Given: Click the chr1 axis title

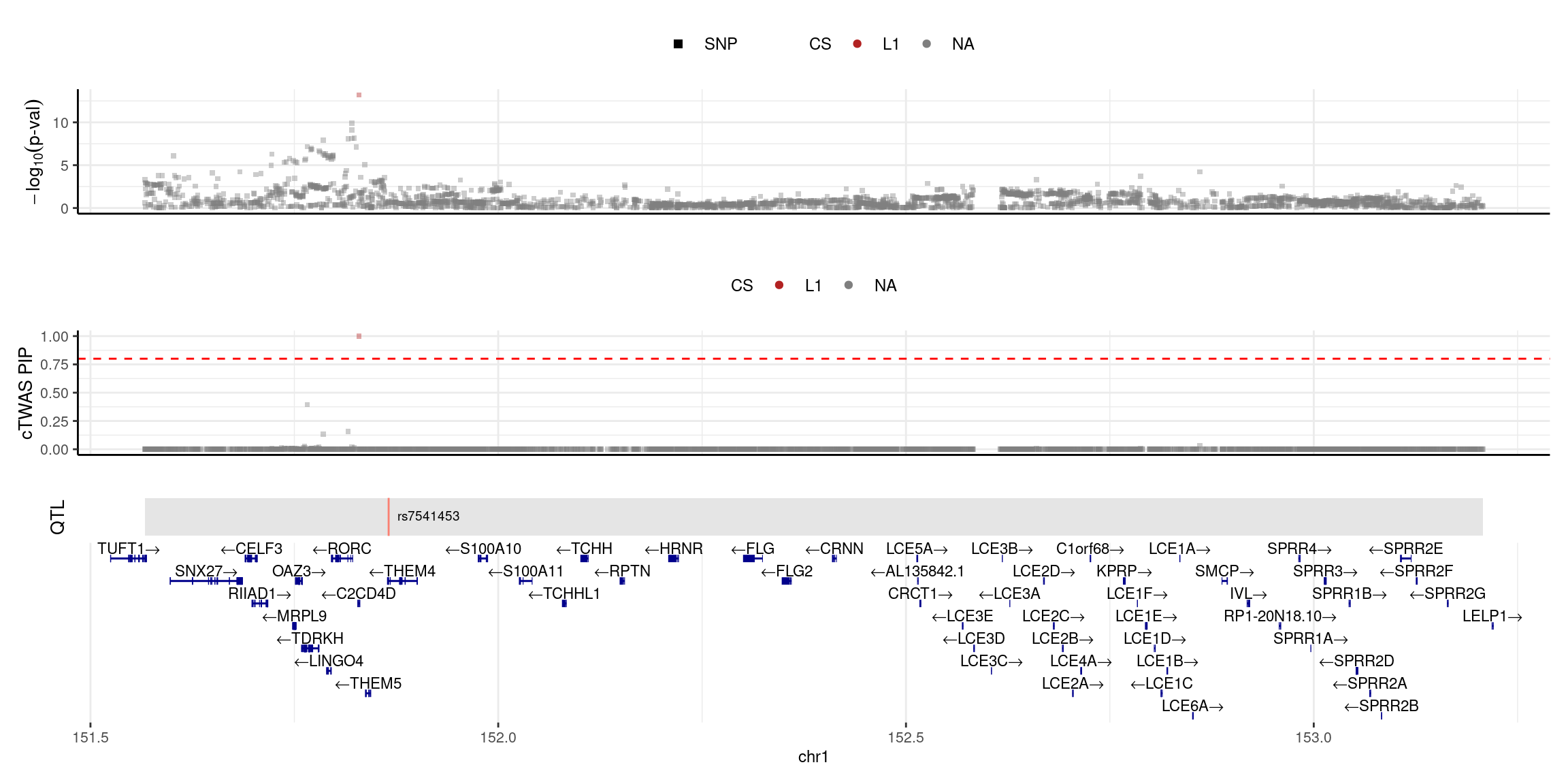Looking at the screenshot, I should [813, 757].
